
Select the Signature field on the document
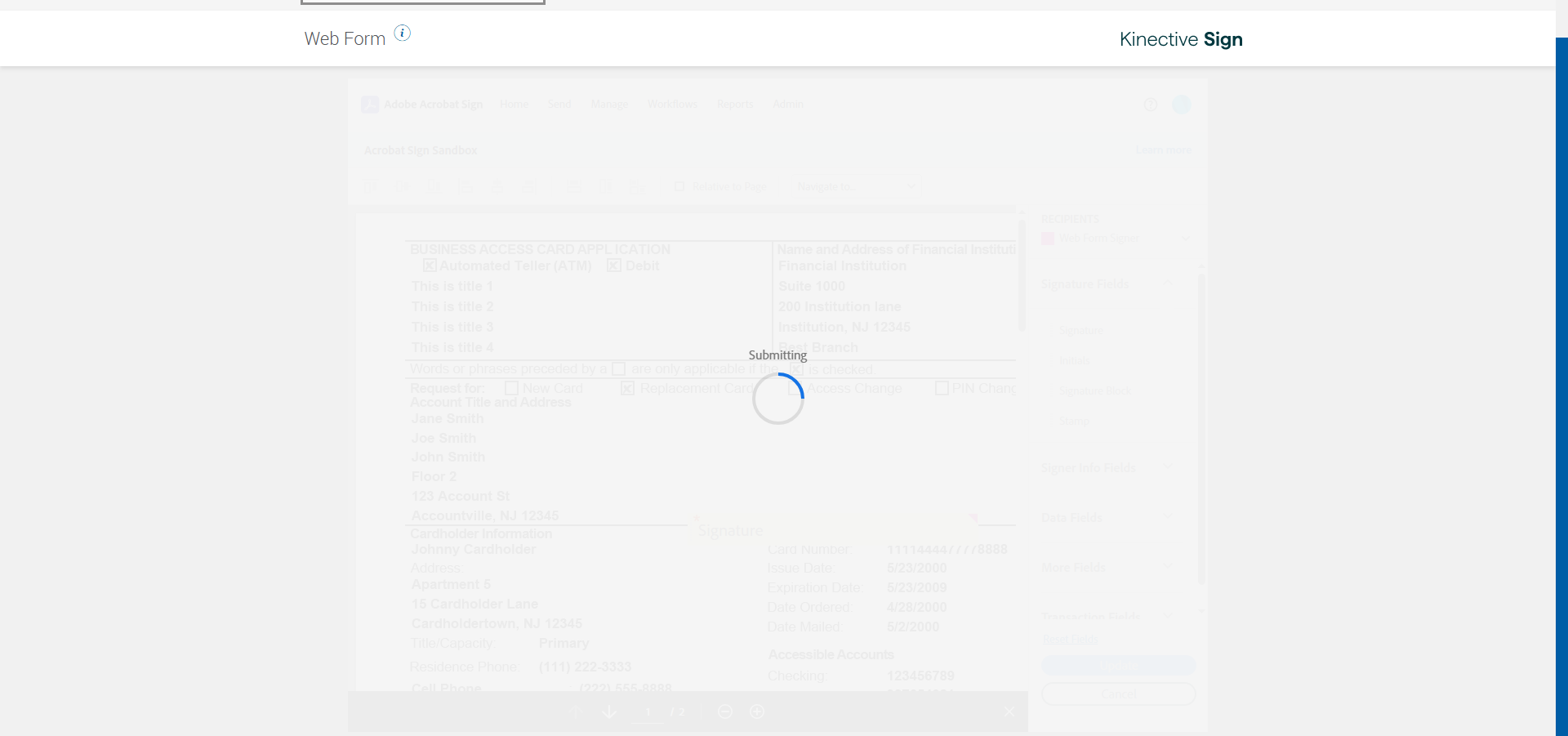coord(834,531)
